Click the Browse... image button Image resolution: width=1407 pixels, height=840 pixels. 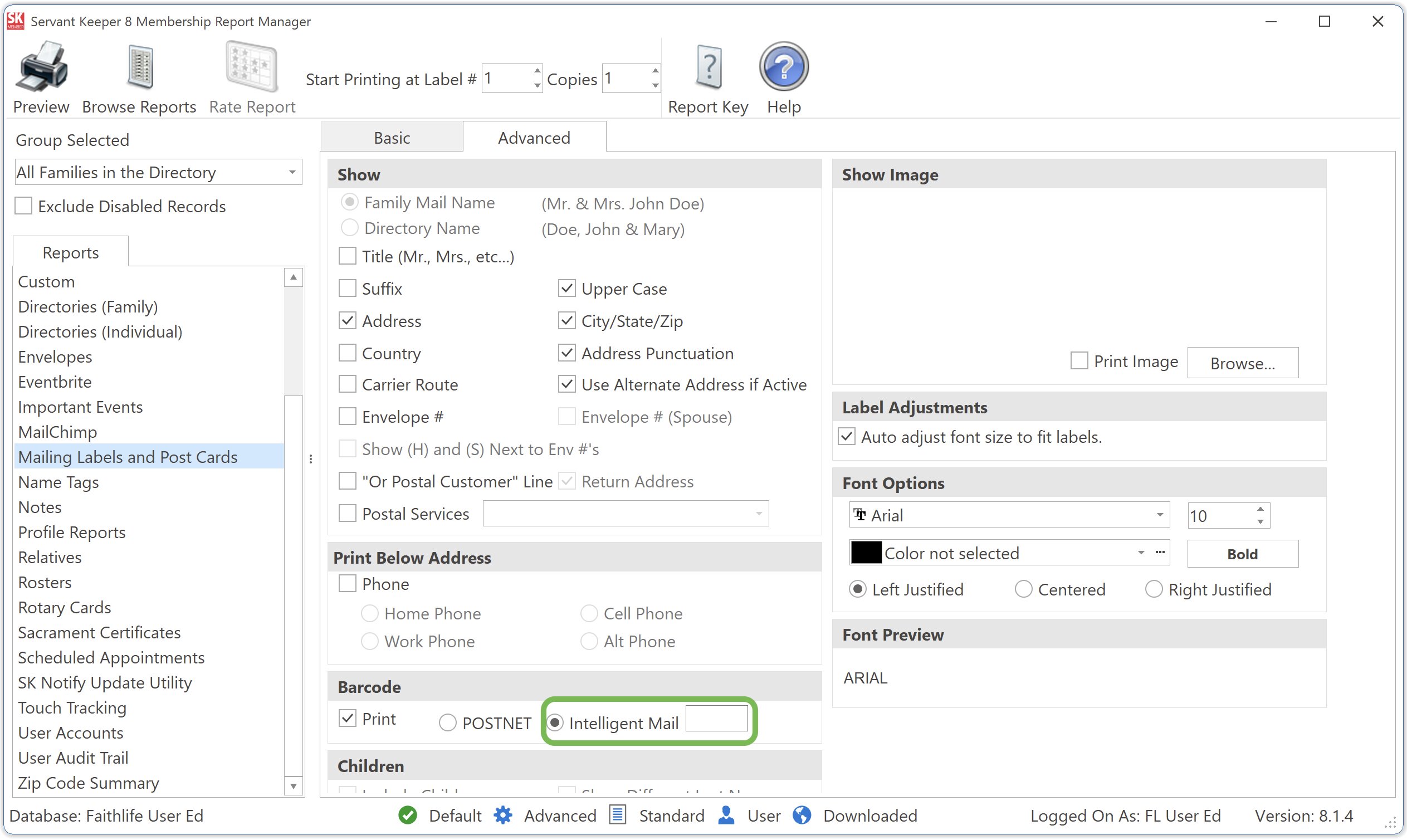pos(1242,363)
